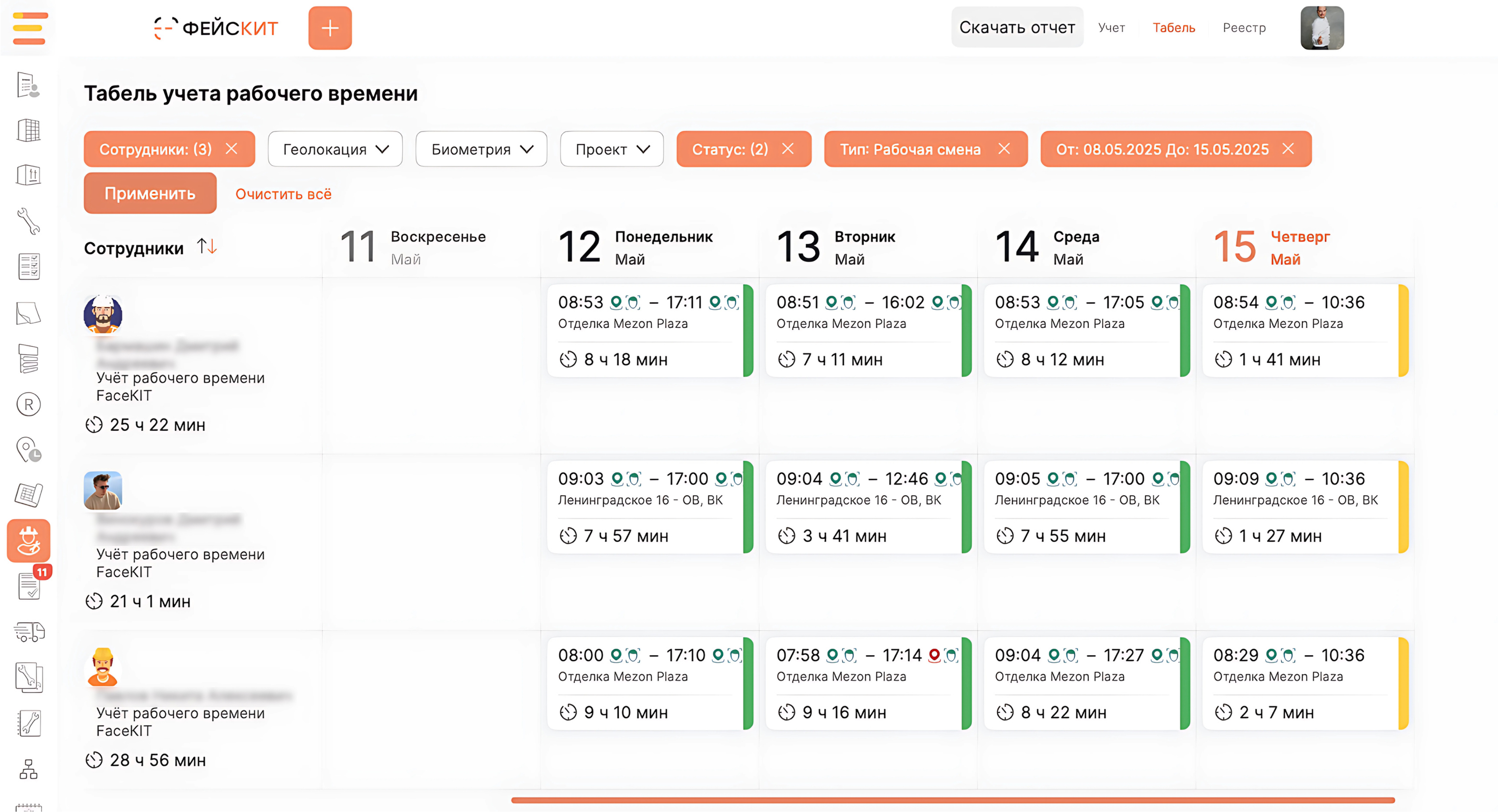Expand the Проект dropdown
Screen dimensions: 1498x812
612,149
